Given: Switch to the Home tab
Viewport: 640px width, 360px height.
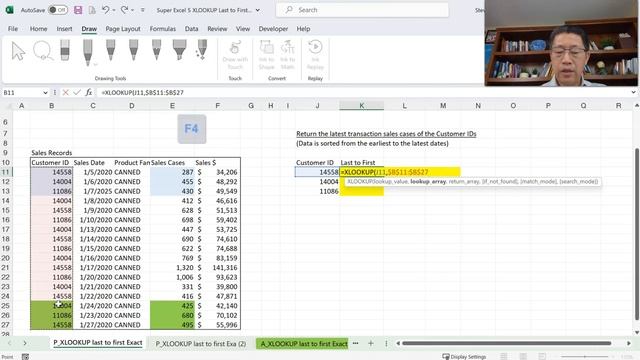Looking at the screenshot, I should [x=38, y=29].
